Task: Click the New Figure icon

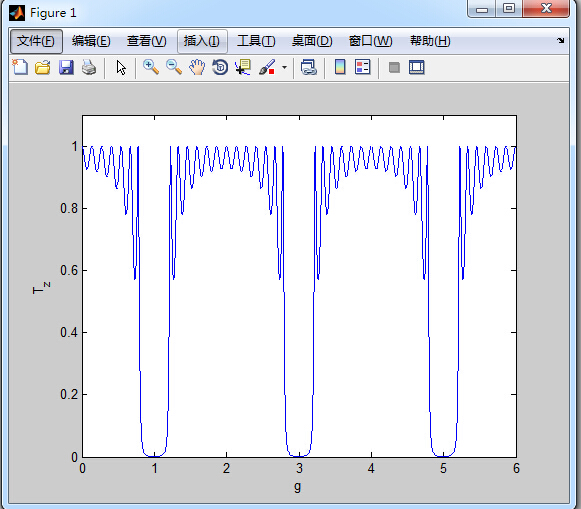Action: point(20,67)
